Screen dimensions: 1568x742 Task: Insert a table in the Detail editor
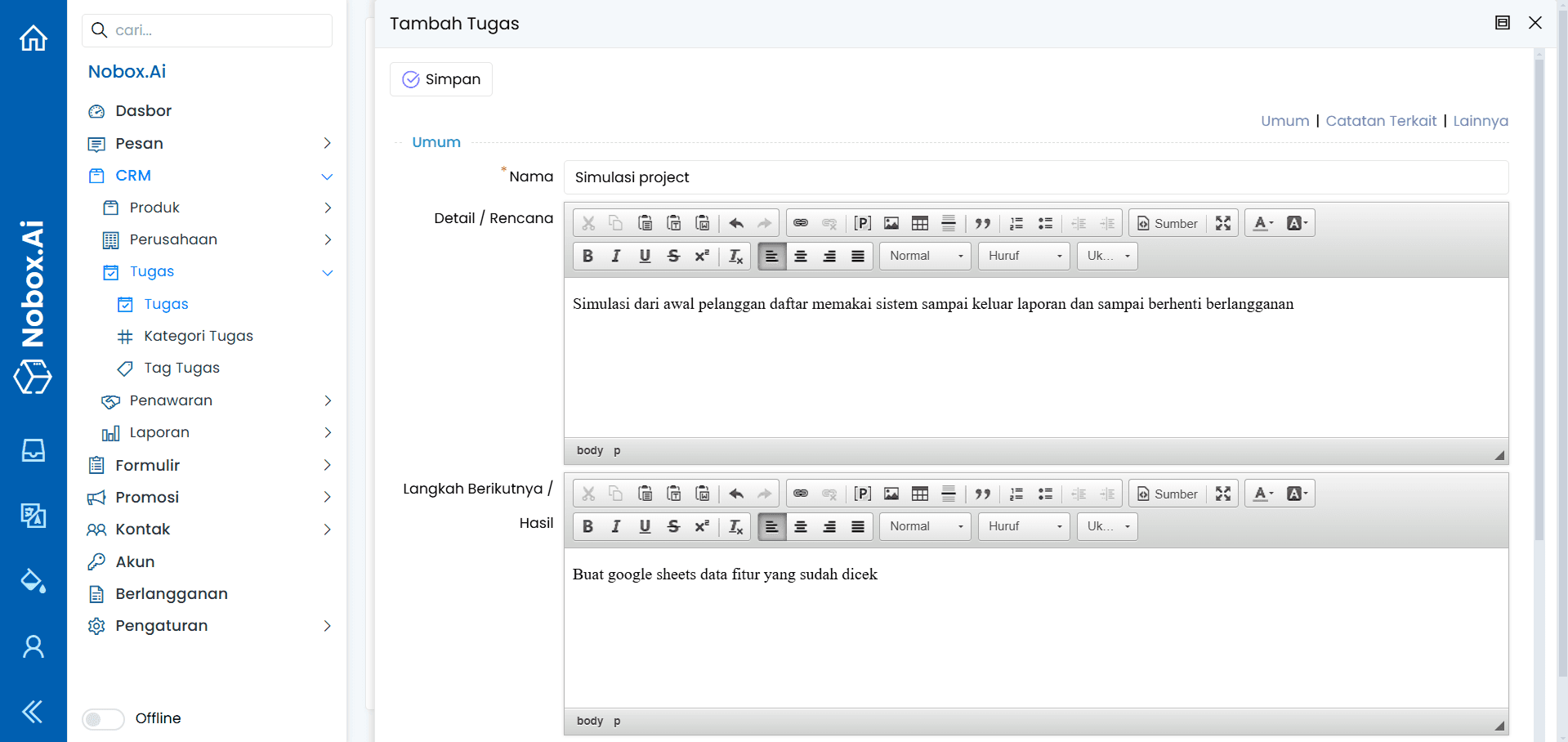pos(920,222)
